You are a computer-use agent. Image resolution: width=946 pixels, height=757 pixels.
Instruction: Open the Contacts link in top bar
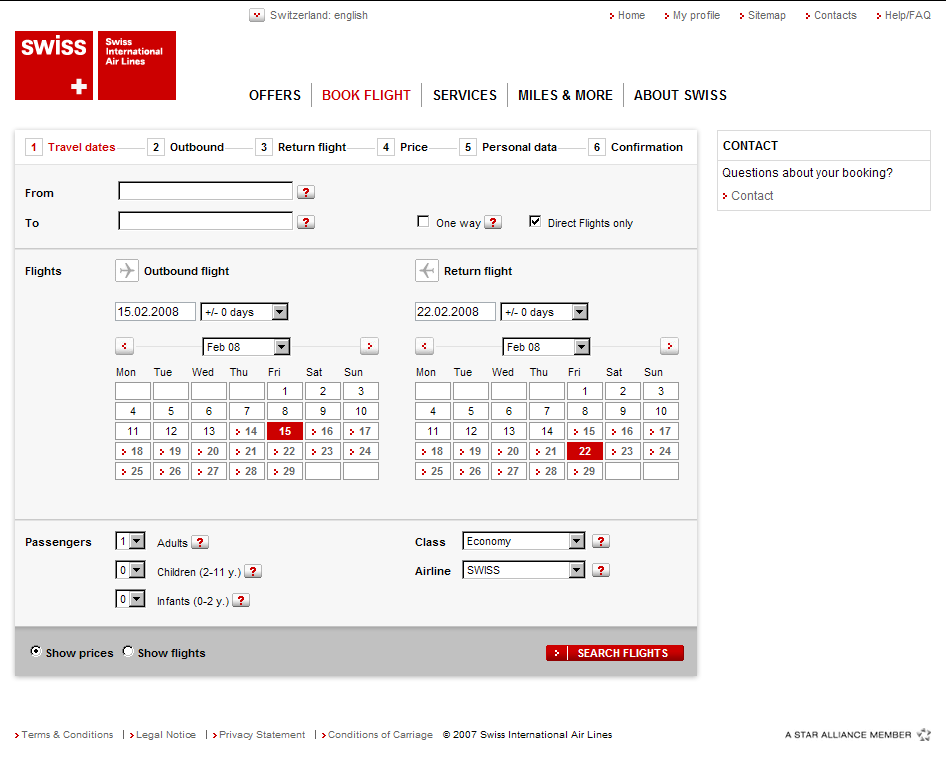(831, 15)
